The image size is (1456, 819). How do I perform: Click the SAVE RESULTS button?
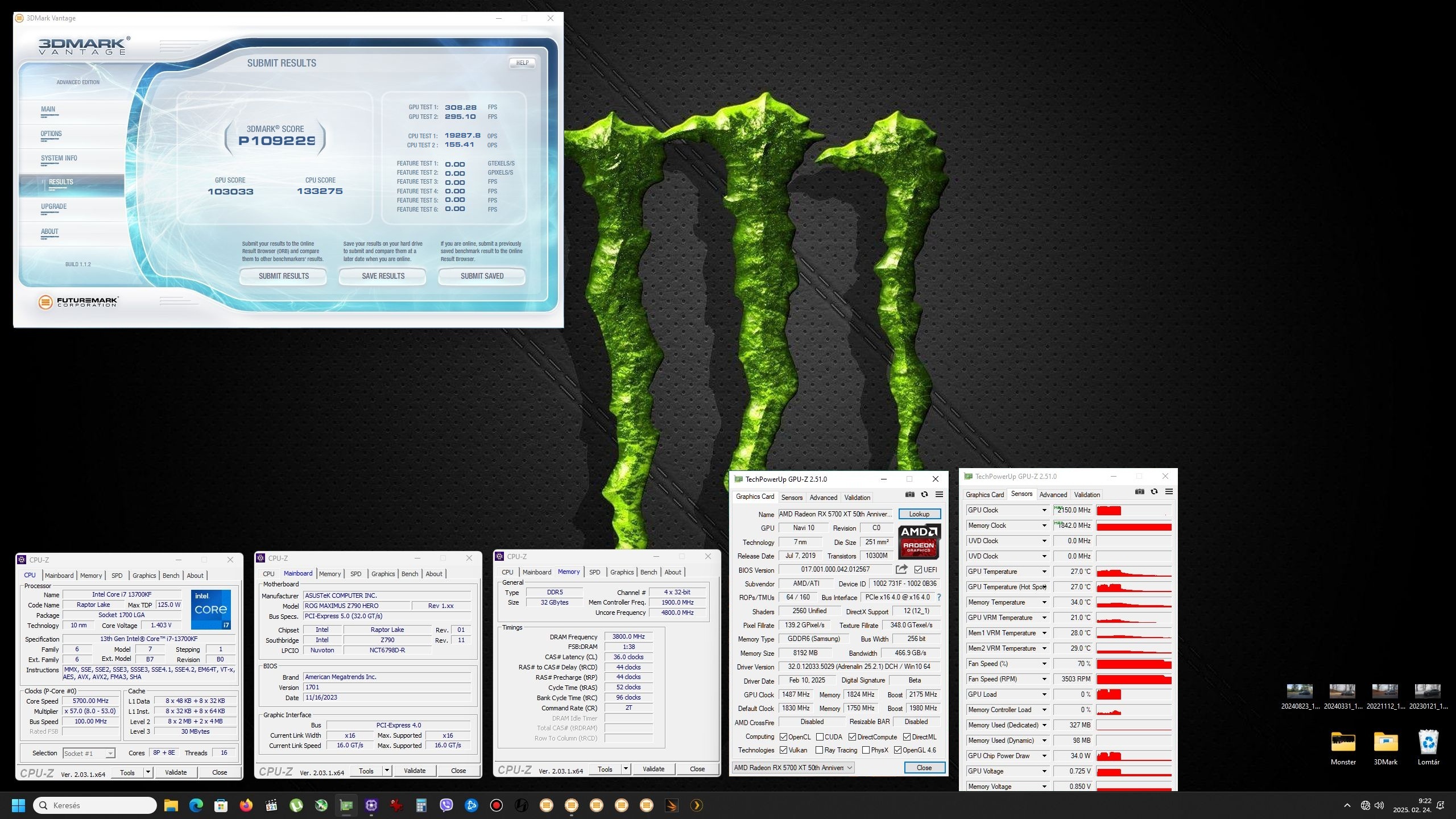(x=383, y=276)
